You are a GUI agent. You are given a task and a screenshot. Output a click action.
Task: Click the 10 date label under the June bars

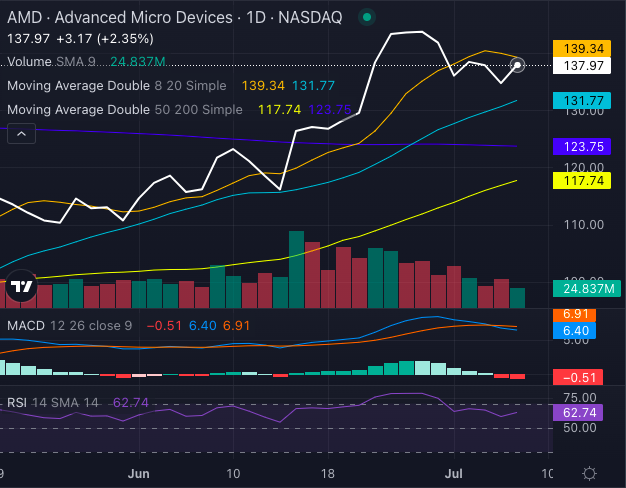pos(233,474)
